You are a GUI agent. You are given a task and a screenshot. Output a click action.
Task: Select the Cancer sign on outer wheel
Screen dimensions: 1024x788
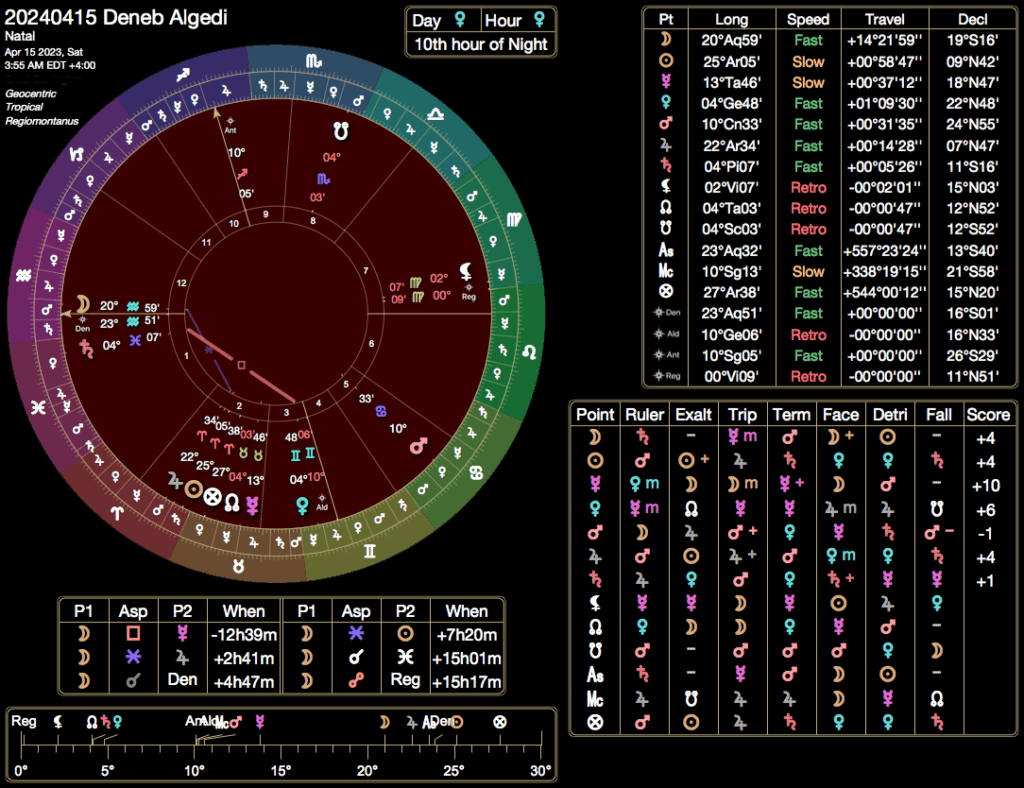pos(476,473)
